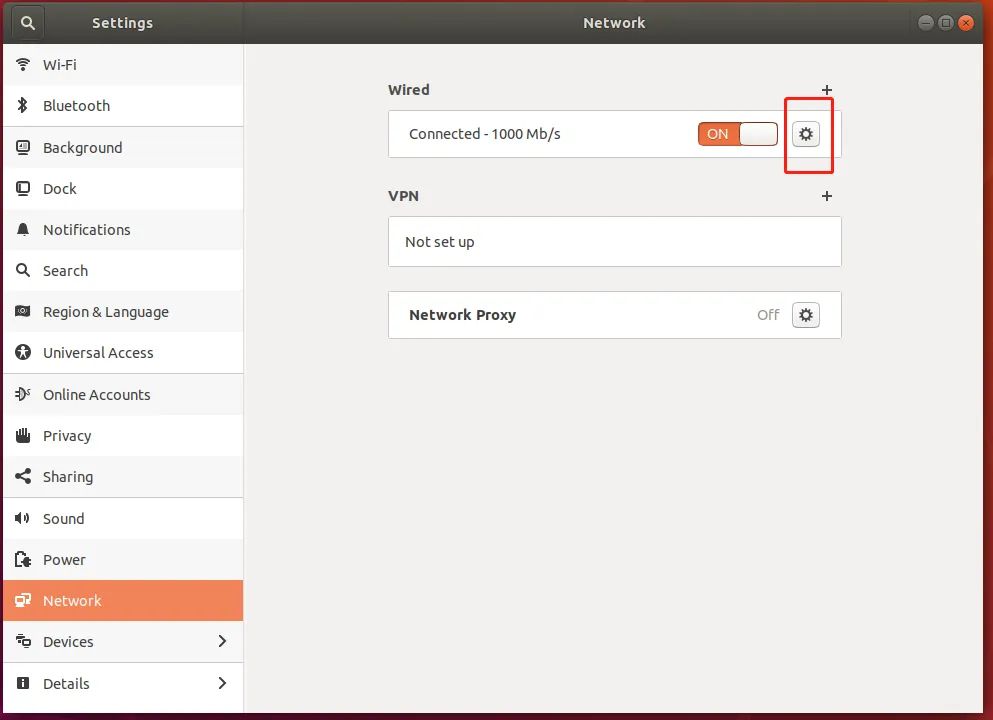Expand the Details submenu chevron
This screenshot has height=720, width=993.
click(222, 683)
